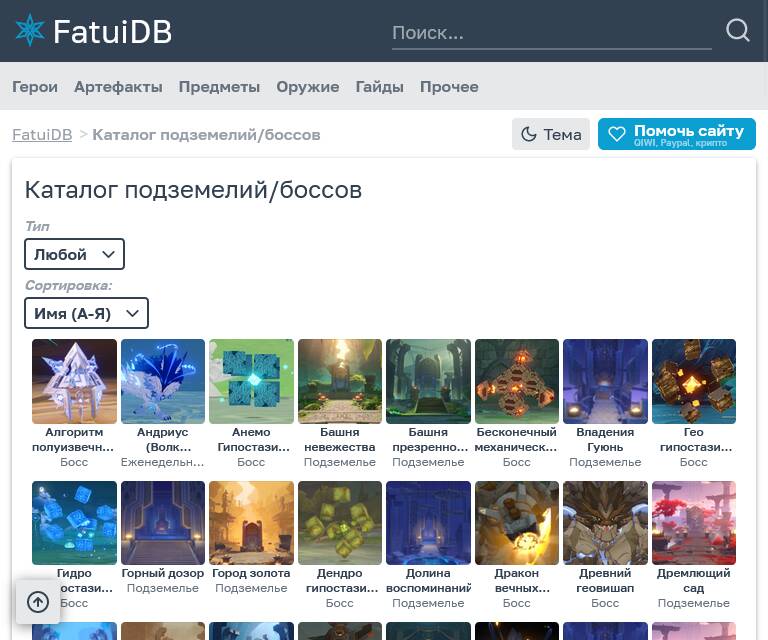Open the Бесконечный механическ... boss thumbnail
This screenshot has width=768, height=640.
tap(517, 381)
